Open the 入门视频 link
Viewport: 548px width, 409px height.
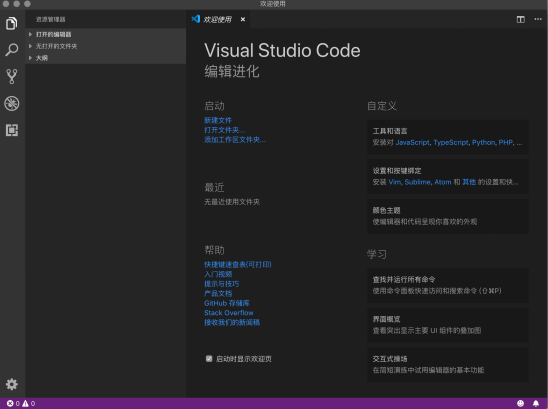click(218, 274)
